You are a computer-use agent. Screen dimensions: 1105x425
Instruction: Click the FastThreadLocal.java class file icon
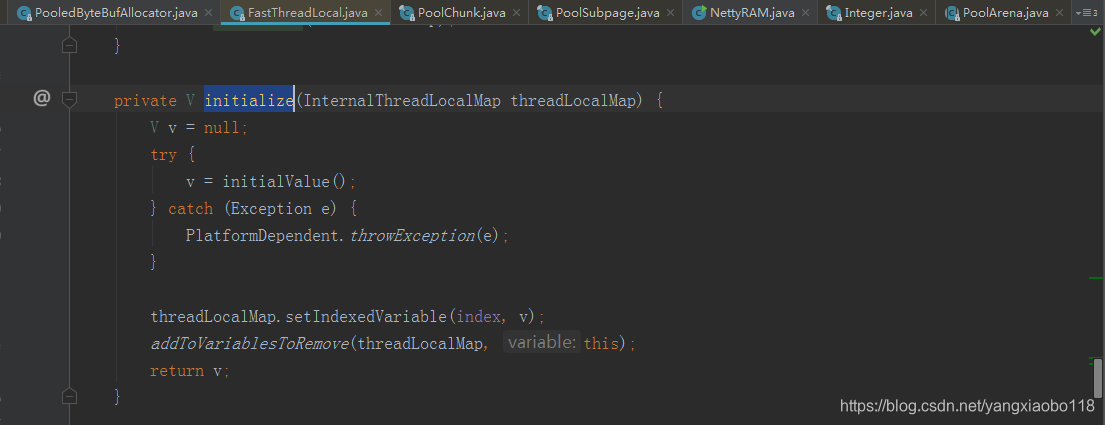click(237, 13)
